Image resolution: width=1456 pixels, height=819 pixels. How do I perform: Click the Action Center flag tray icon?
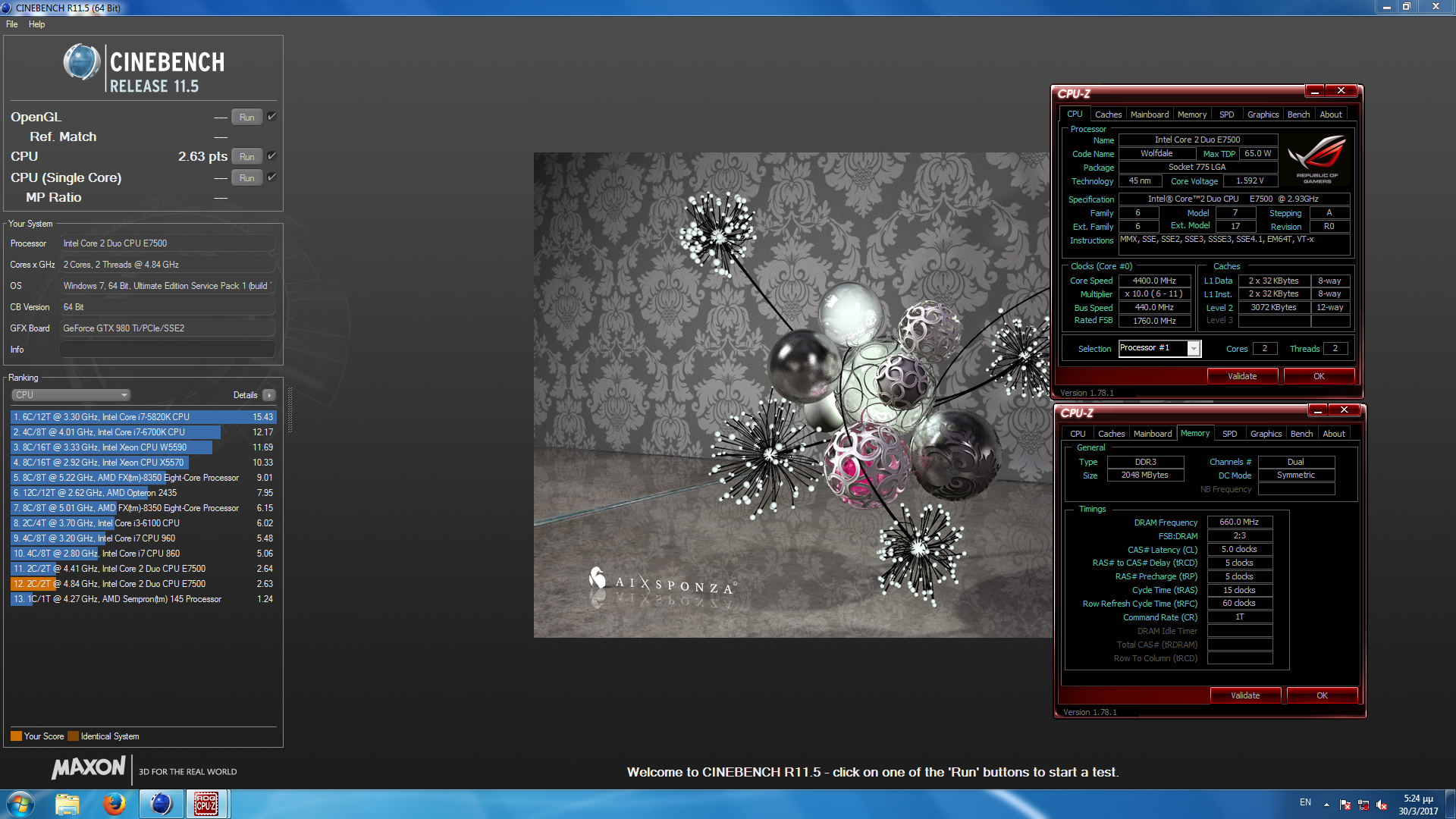(x=1345, y=805)
